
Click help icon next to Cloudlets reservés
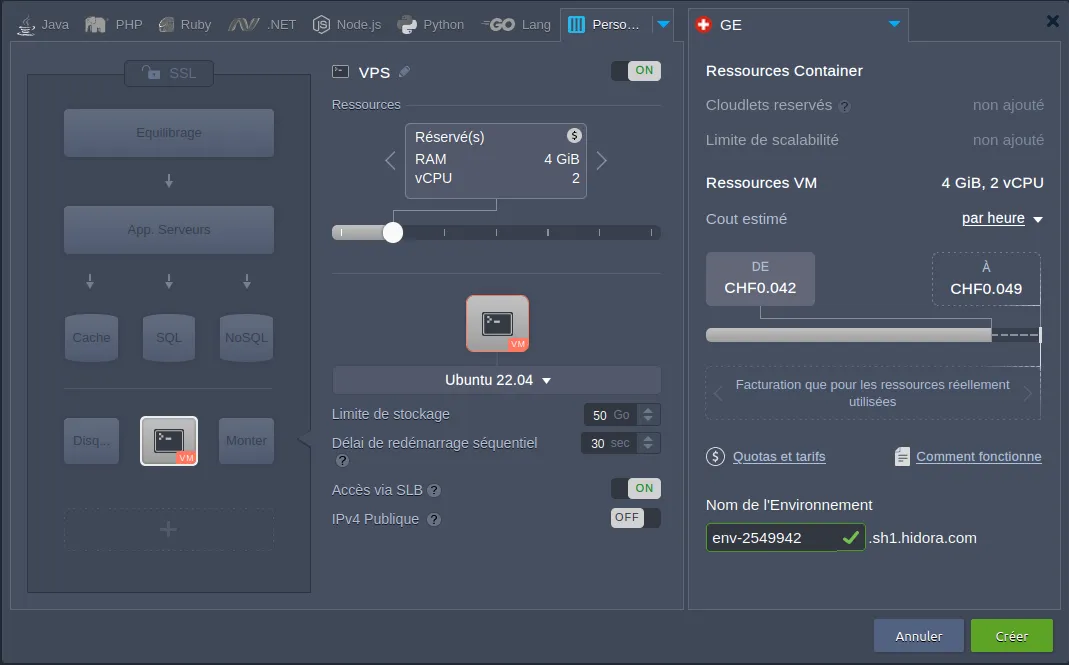point(844,106)
